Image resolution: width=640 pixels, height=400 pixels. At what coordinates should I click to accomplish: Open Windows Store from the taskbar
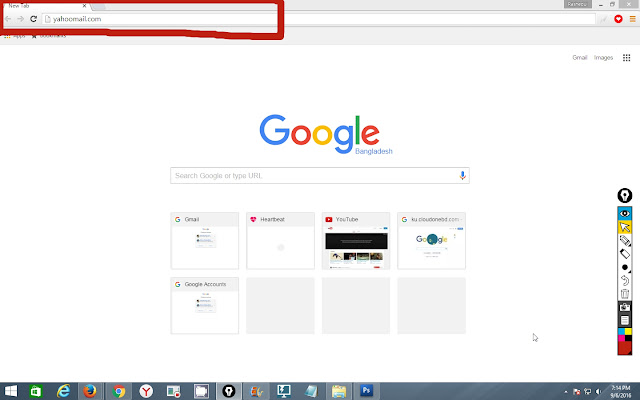pyautogui.click(x=36, y=391)
